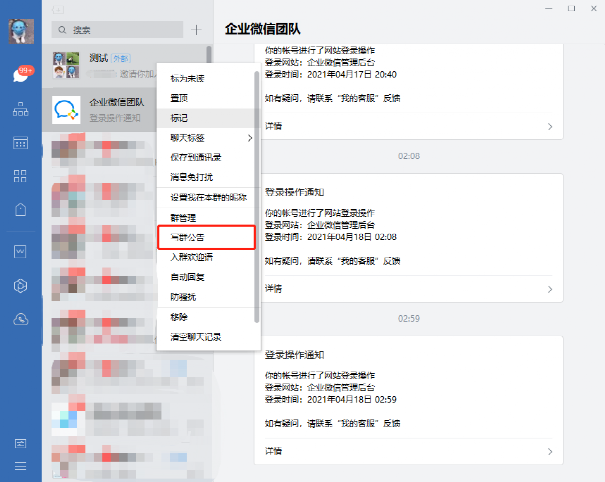This screenshot has width=605, height=482.
Task: Click the hexagon icon in left sidebar
Action: (20, 286)
